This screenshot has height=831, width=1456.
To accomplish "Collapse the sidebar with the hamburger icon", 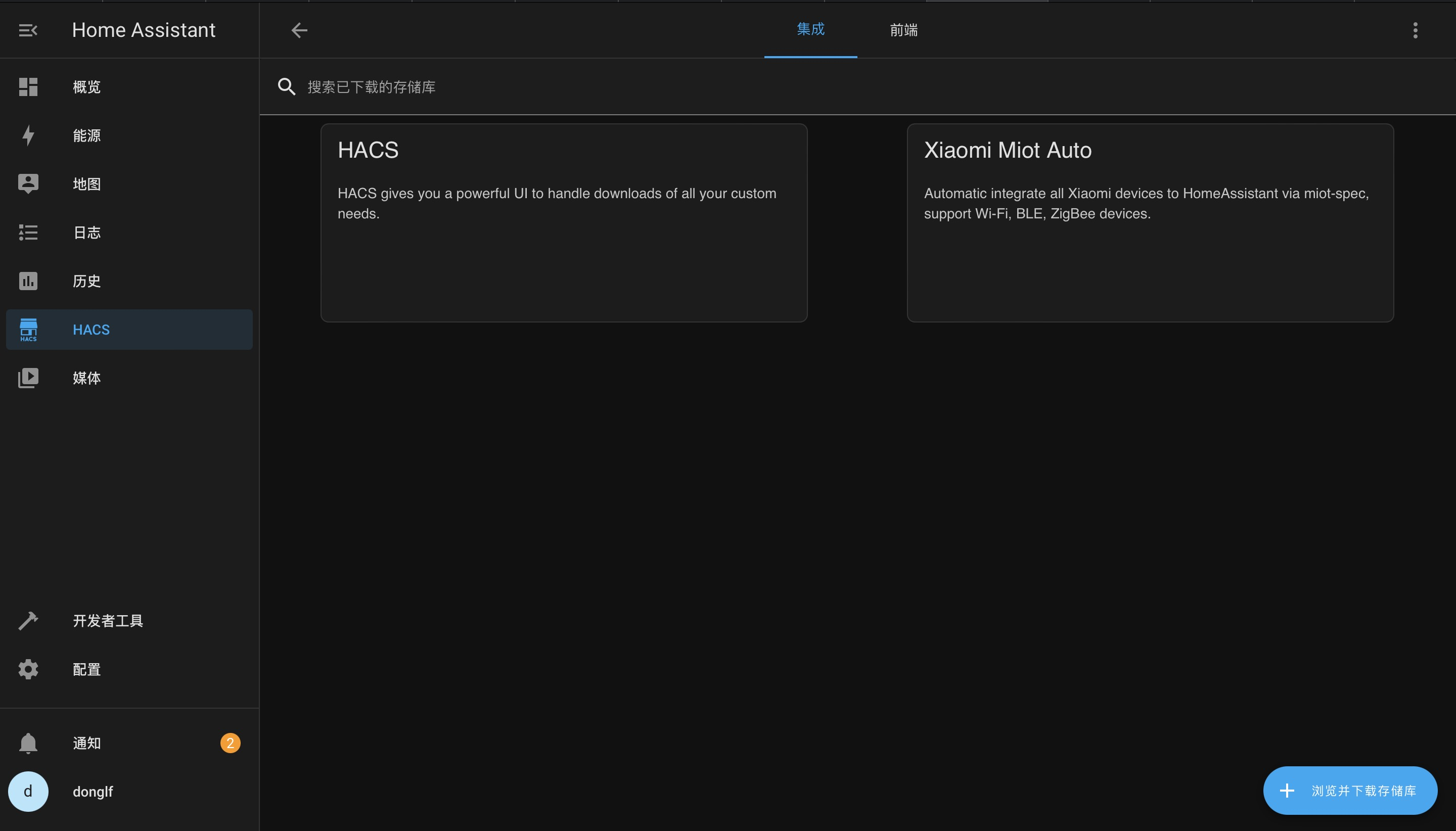I will tap(27, 30).
